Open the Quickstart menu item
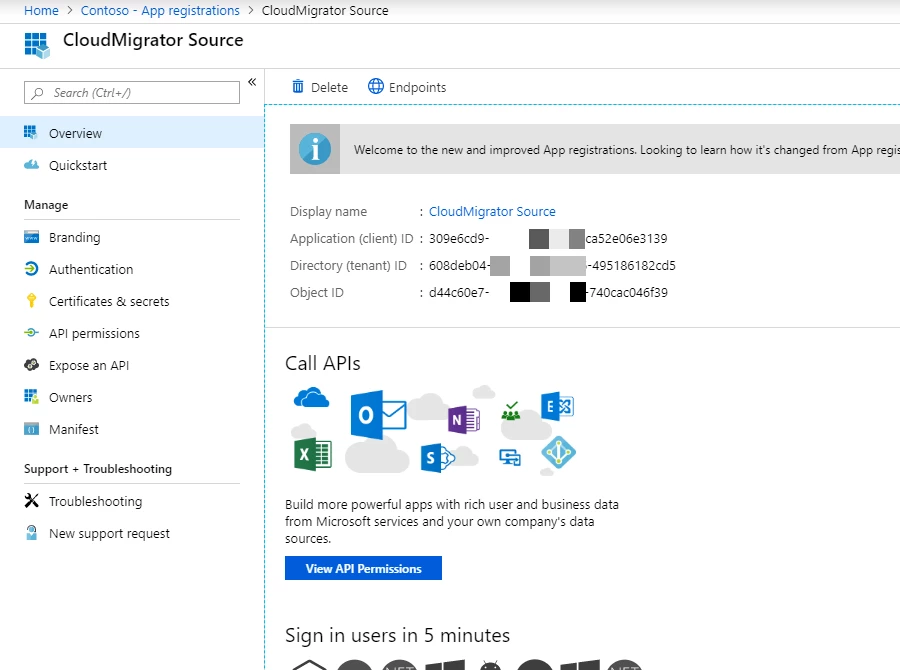 (x=132, y=165)
